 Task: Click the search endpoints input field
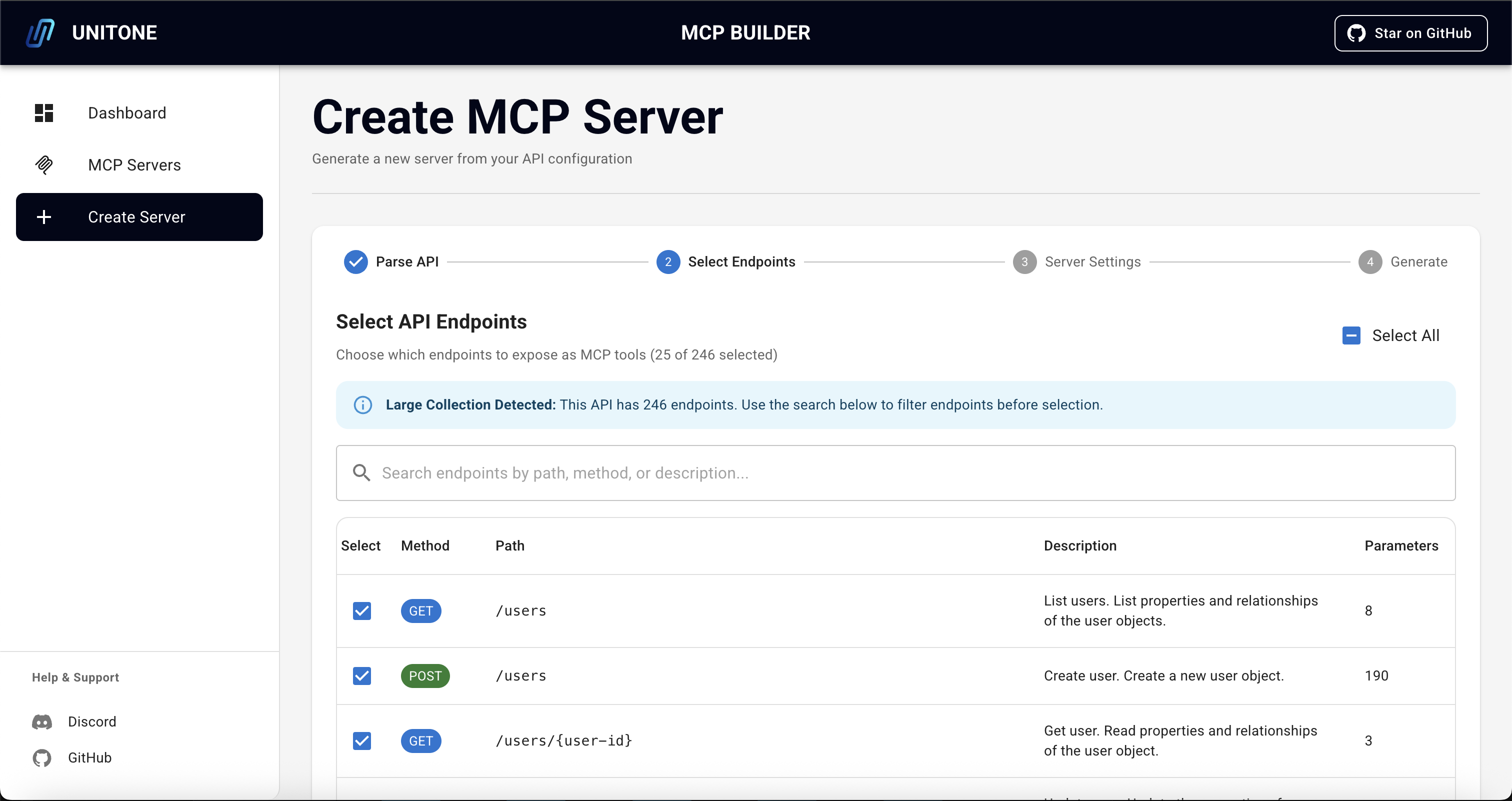point(895,473)
